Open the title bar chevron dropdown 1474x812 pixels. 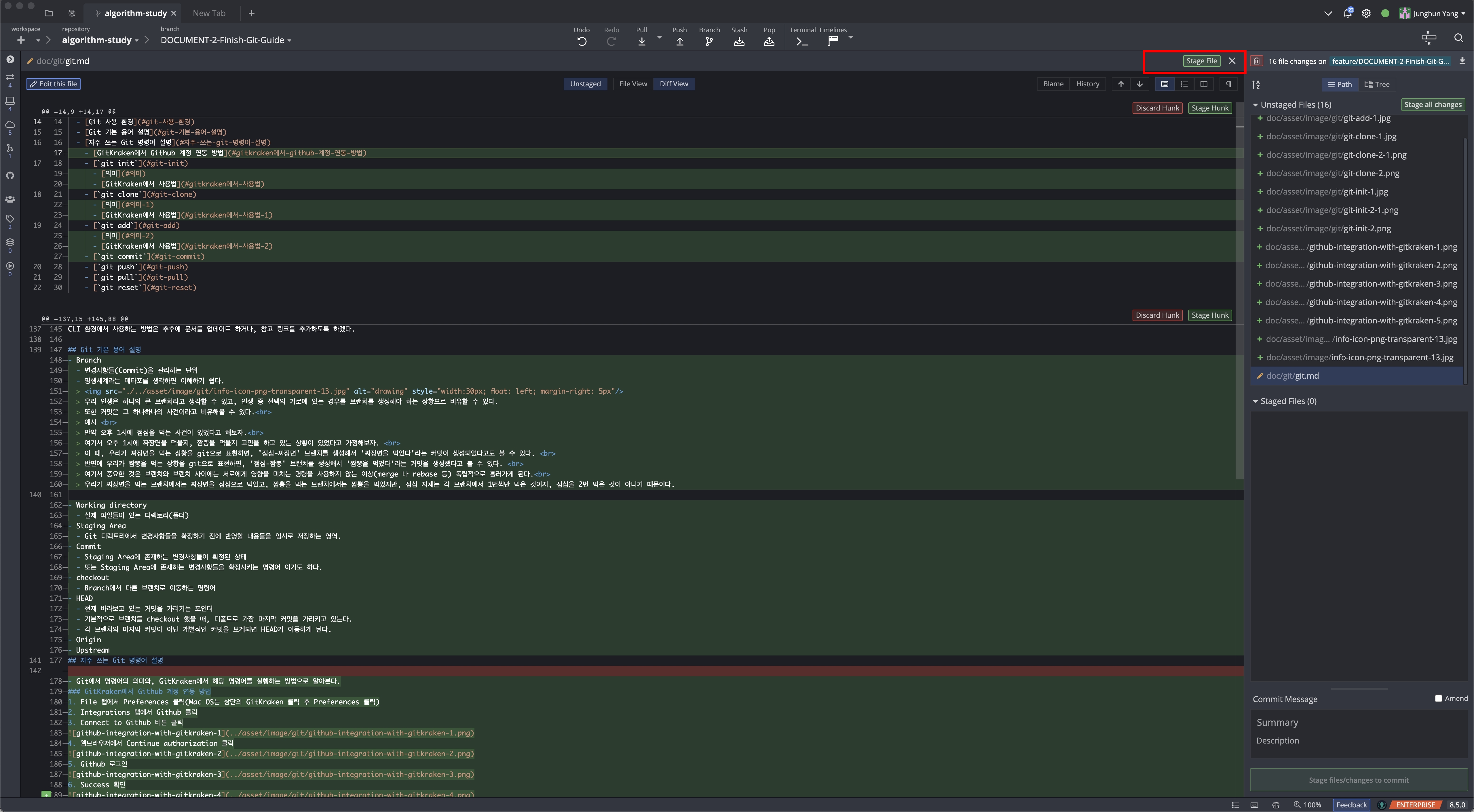(1327, 13)
